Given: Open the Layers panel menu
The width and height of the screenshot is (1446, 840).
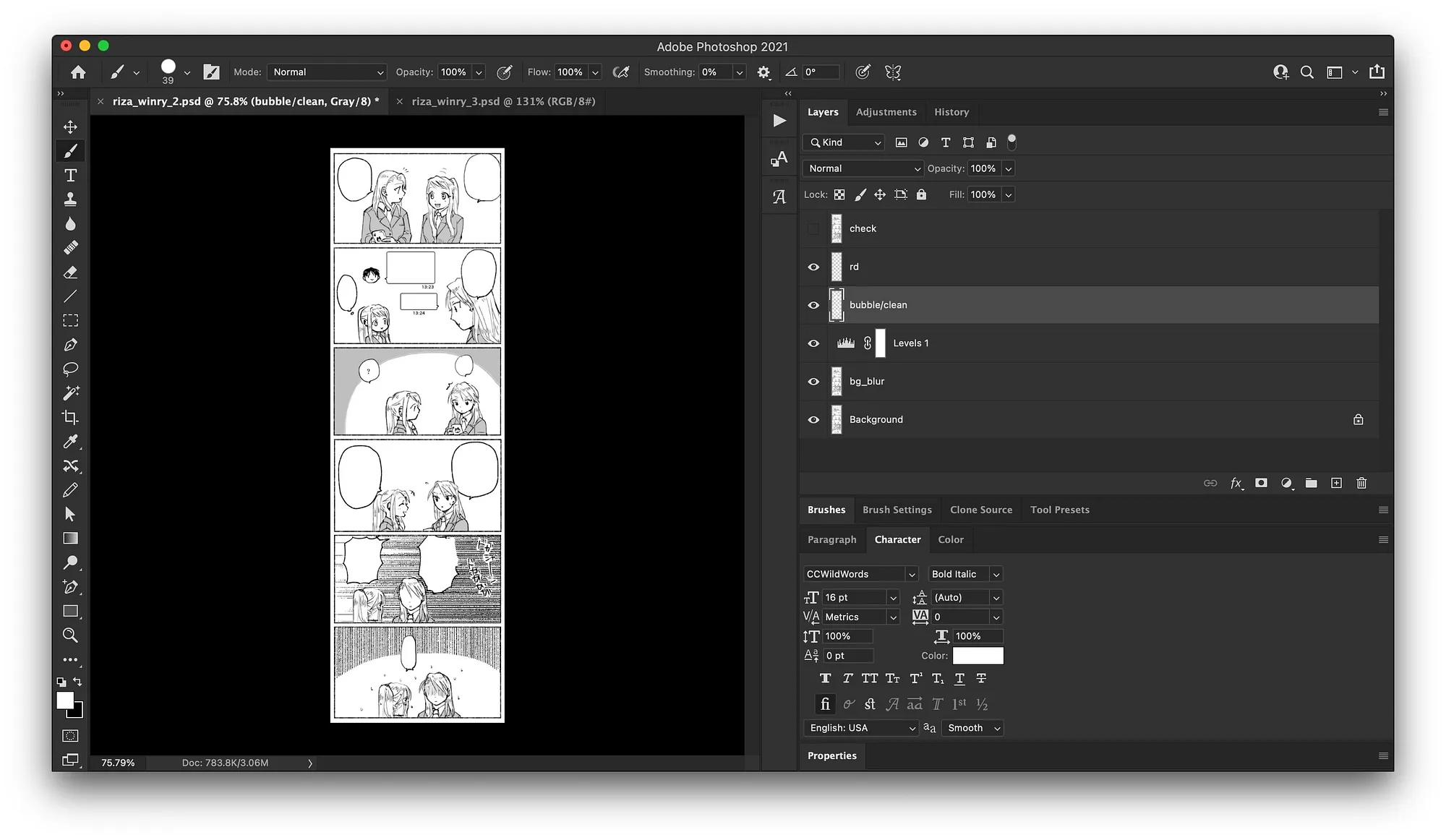Looking at the screenshot, I should pos(1383,112).
